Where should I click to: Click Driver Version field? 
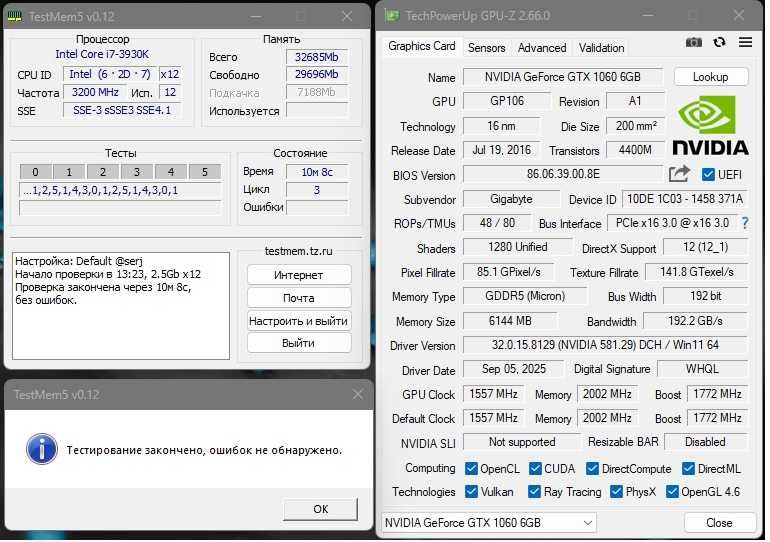(605, 345)
